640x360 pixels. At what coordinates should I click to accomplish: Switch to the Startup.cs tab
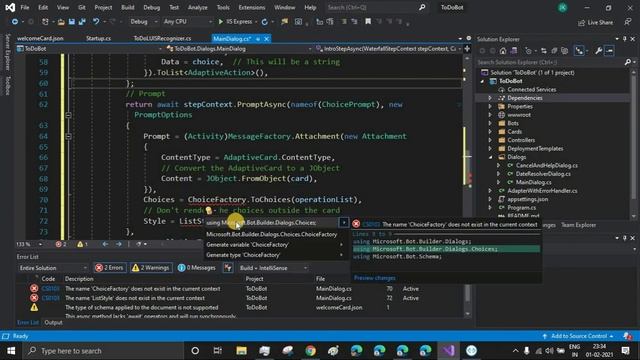coord(98,38)
